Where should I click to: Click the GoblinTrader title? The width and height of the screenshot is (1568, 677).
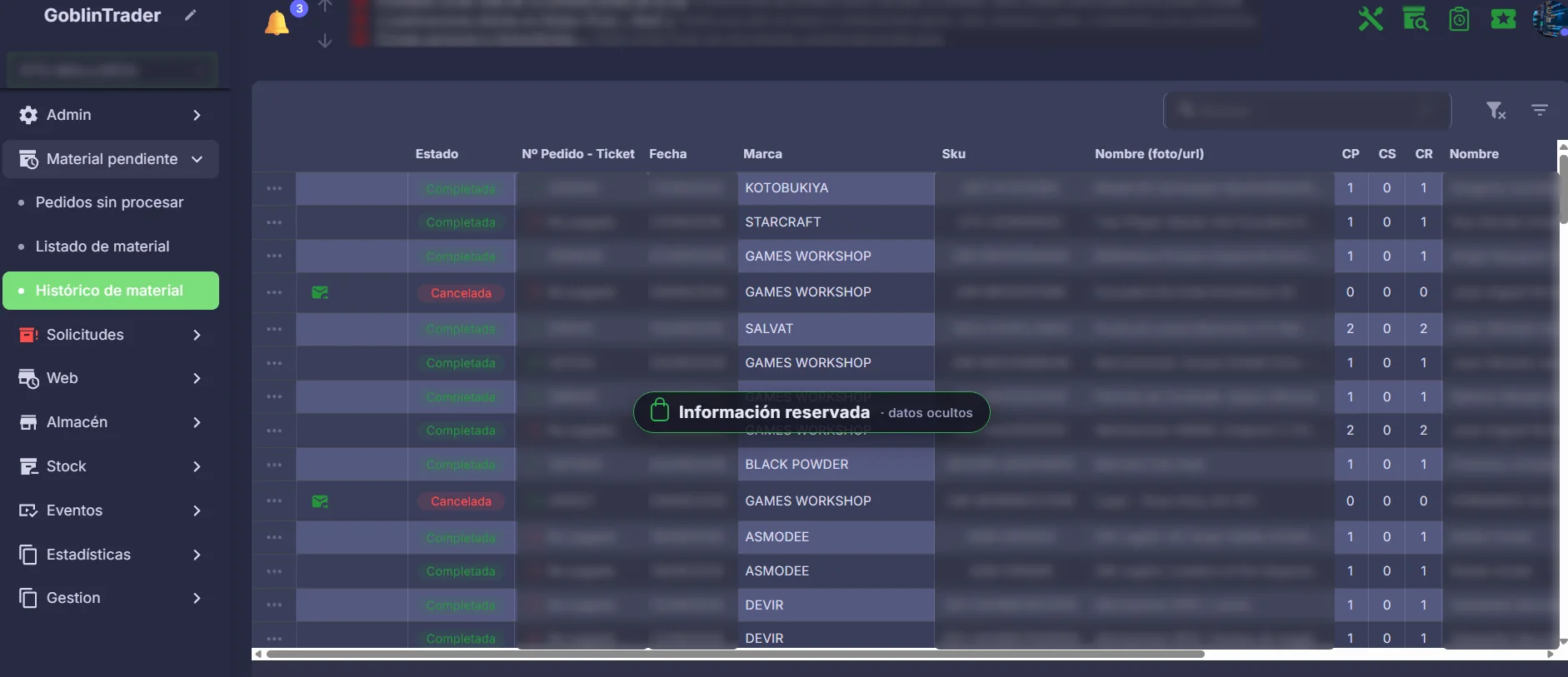click(x=102, y=15)
